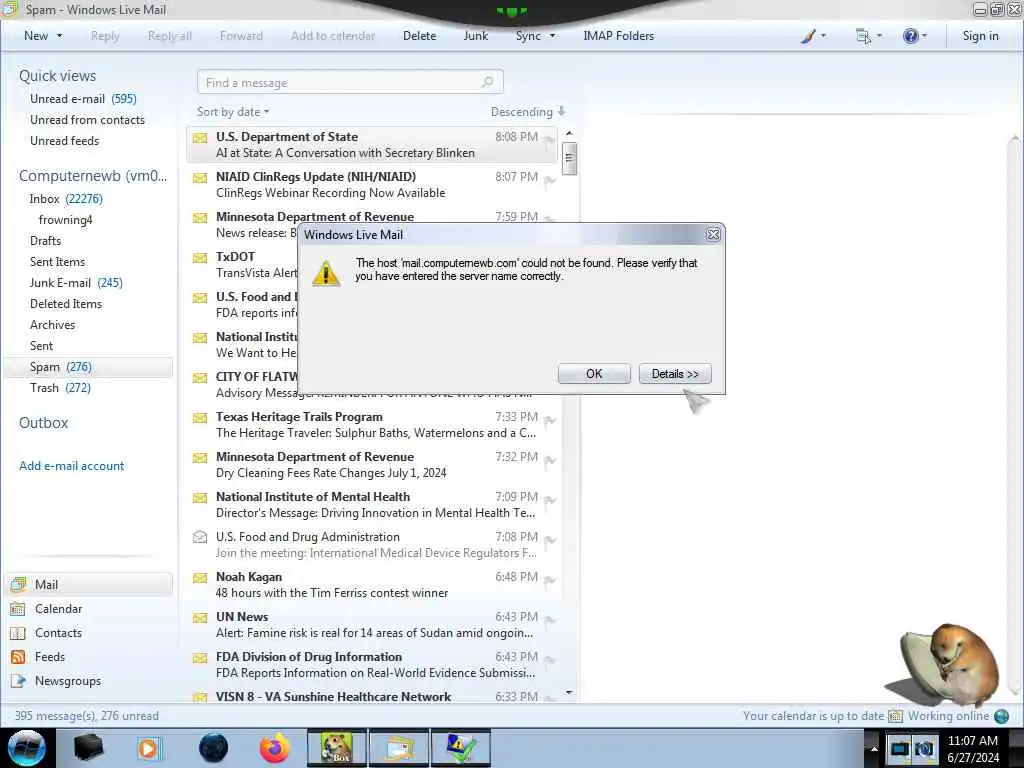Viewport: 1024px width, 768px height.
Task: Open National Institute of Mental Health 7:09 PM message
Action: [x=372, y=504]
